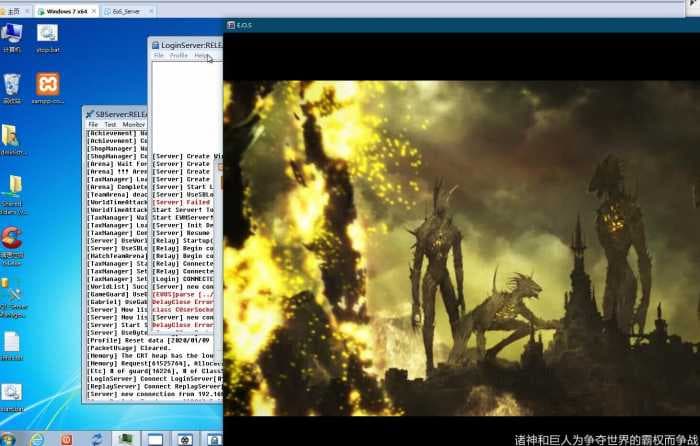The height and width of the screenshot is (446, 700).
Task: Open Monitor menu in SBServer window
Action: 133,125
